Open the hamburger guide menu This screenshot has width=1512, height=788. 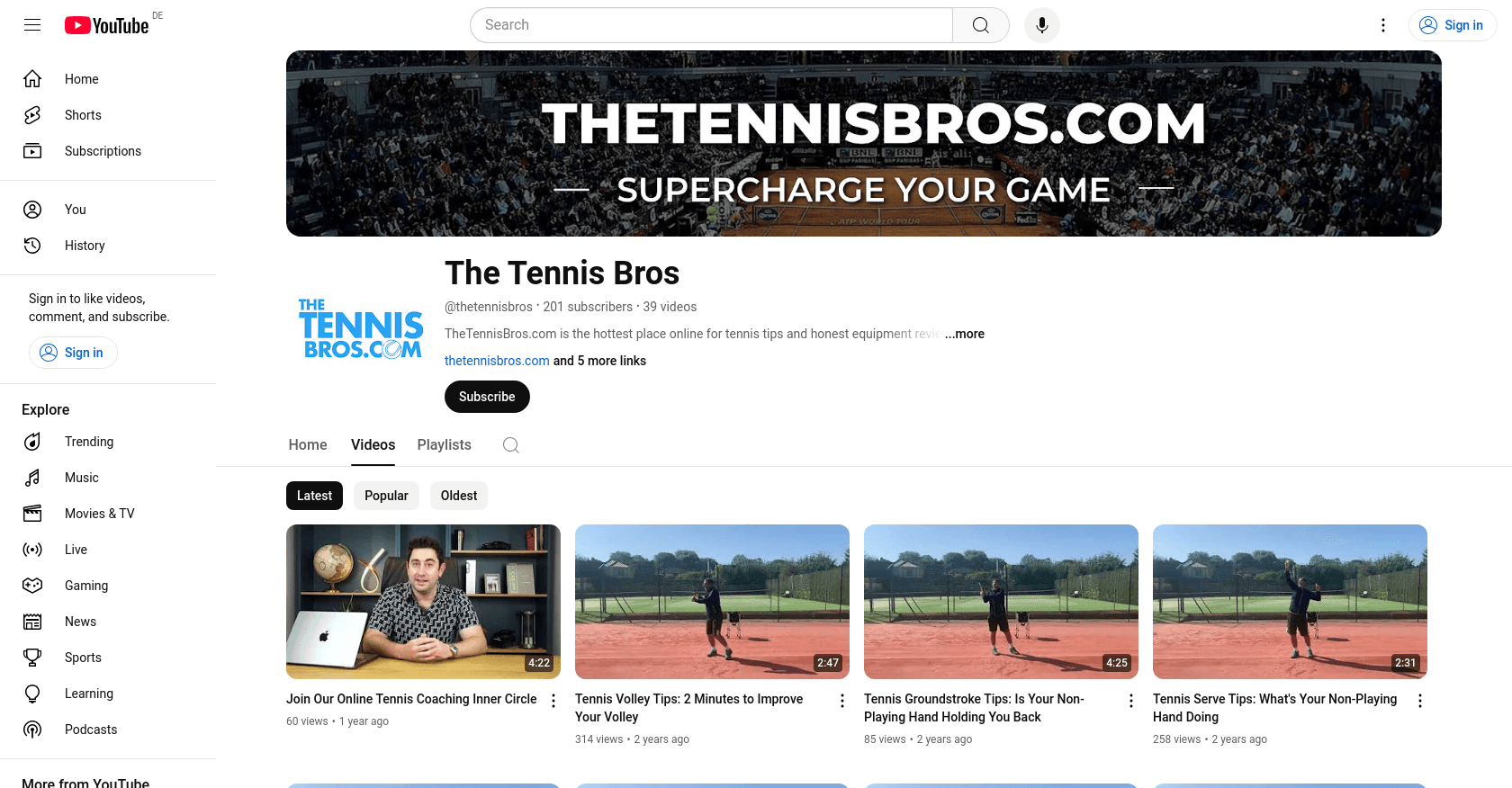tap(32, 25)
